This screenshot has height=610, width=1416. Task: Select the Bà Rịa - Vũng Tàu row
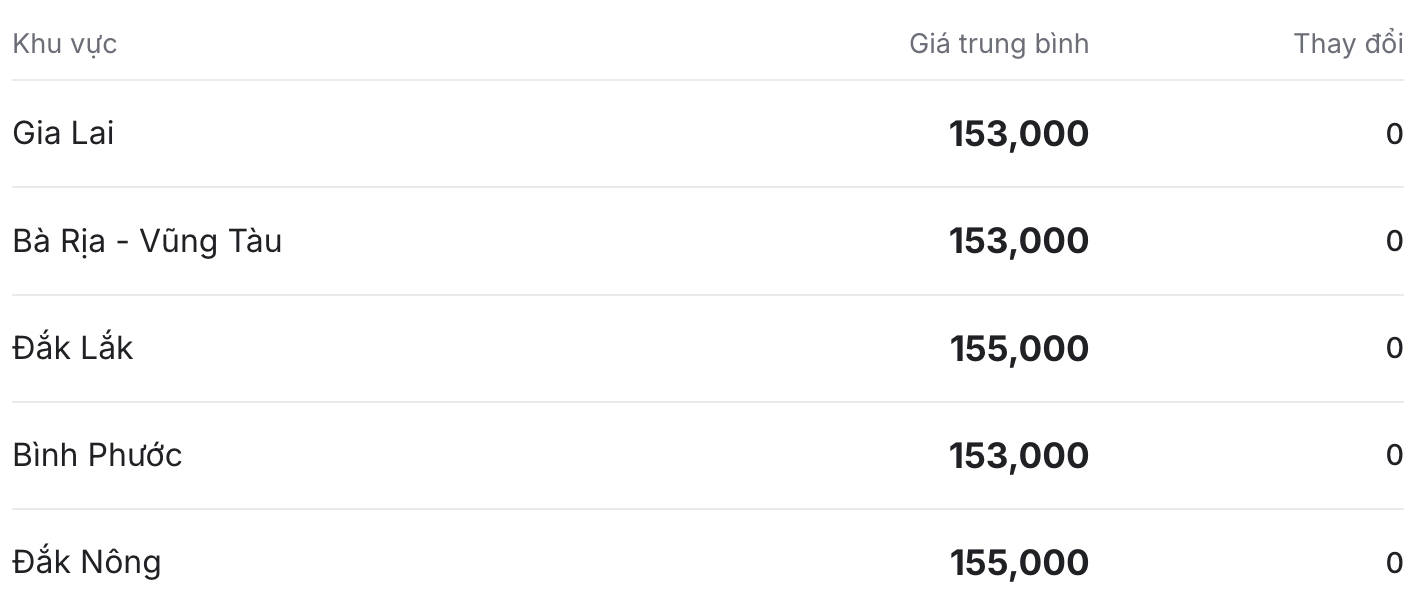(x=708, y=241)
